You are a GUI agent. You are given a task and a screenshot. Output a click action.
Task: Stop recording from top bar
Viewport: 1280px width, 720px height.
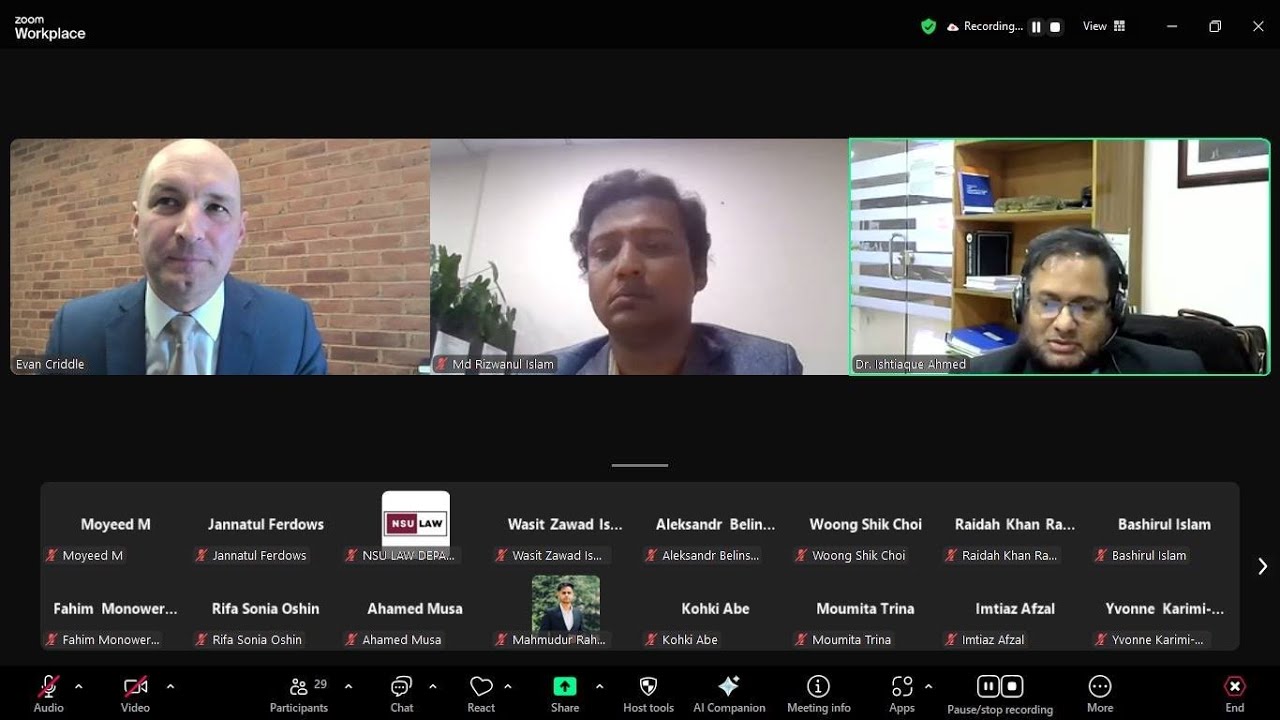click(x=1055, y=27)
